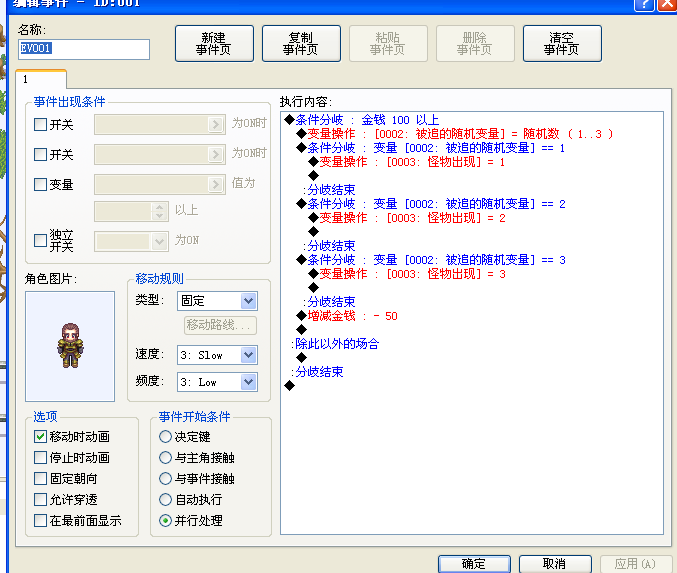
Task: Select the 条件分歧 变量 == 3 line
Action: [431, 260]
